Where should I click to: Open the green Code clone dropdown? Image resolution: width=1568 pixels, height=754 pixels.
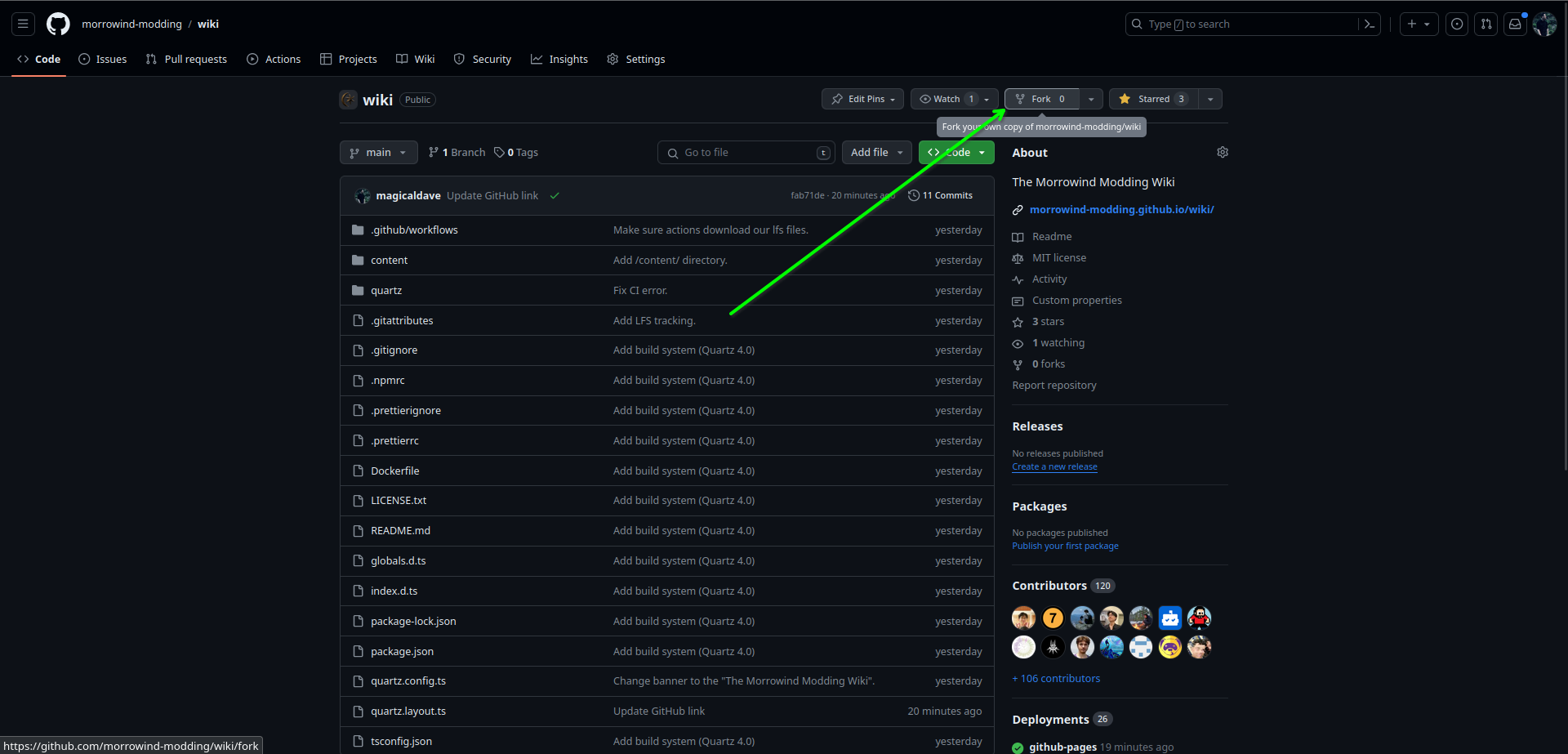(956, 153)
